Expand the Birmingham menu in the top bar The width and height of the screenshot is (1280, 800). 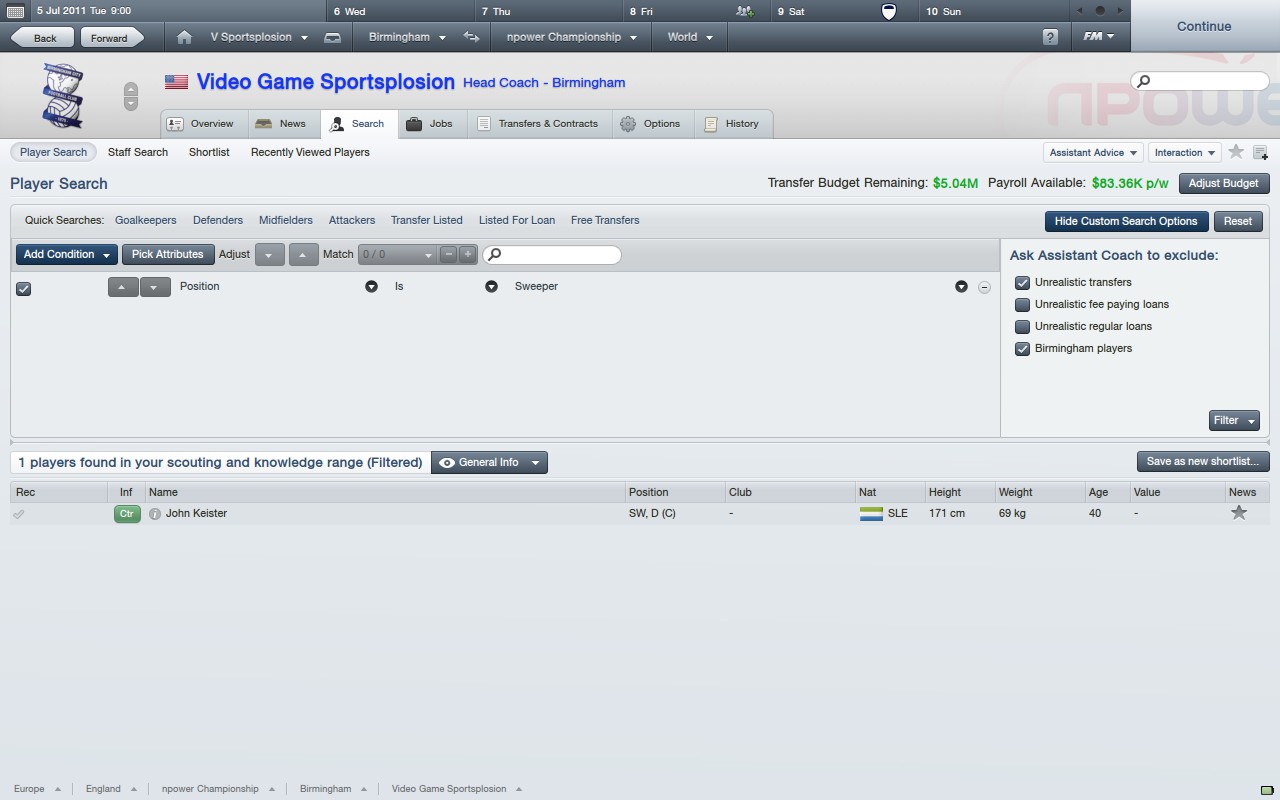click(407, 37)
